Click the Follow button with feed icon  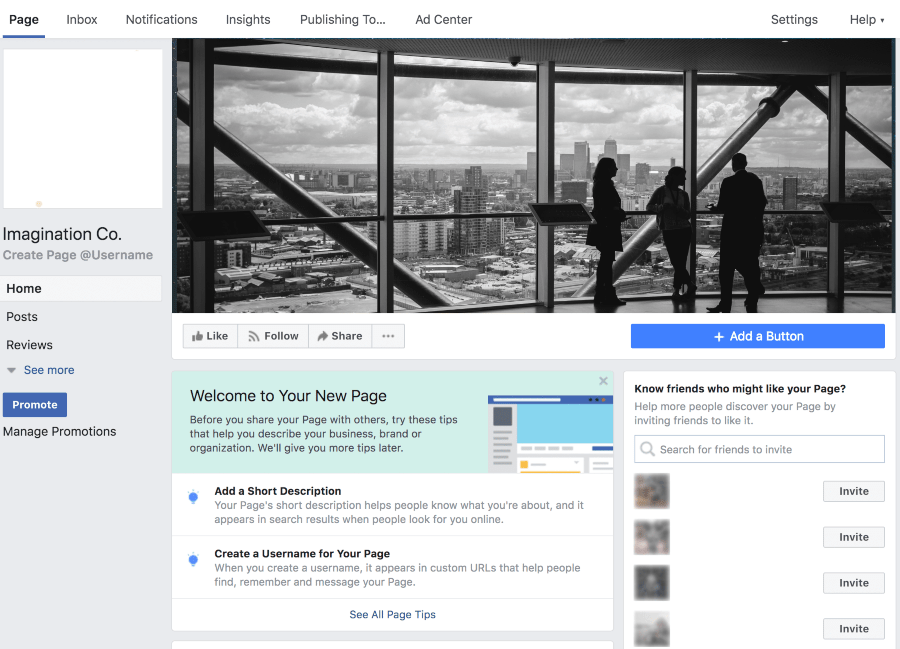pyautogui.click(x=273, y=336)
